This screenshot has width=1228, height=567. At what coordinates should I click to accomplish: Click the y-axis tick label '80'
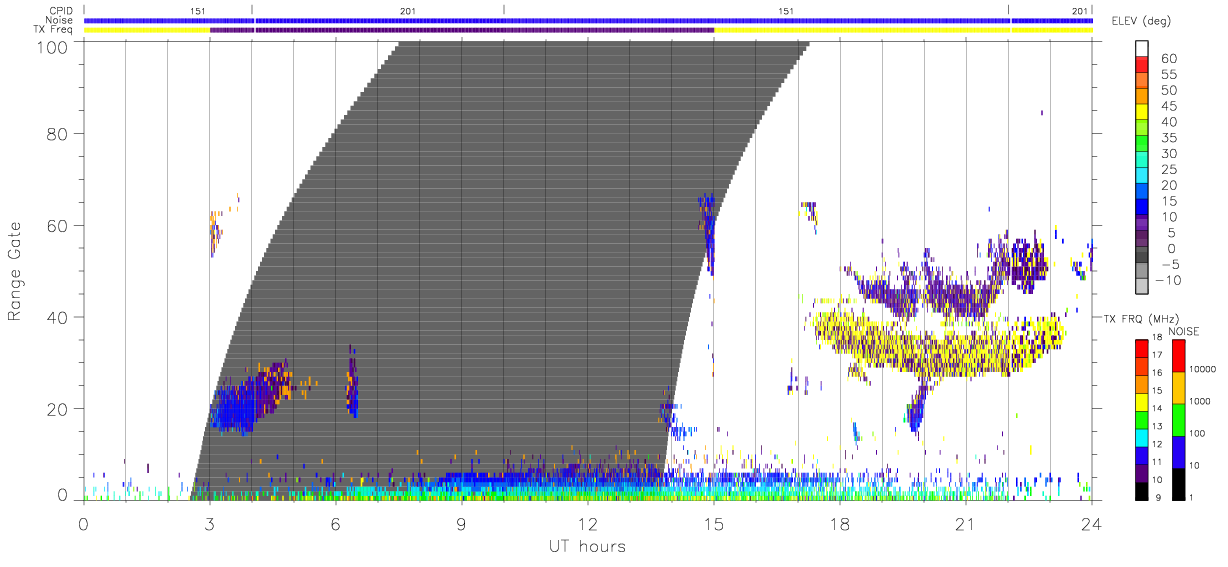click(x=58, y=134)
